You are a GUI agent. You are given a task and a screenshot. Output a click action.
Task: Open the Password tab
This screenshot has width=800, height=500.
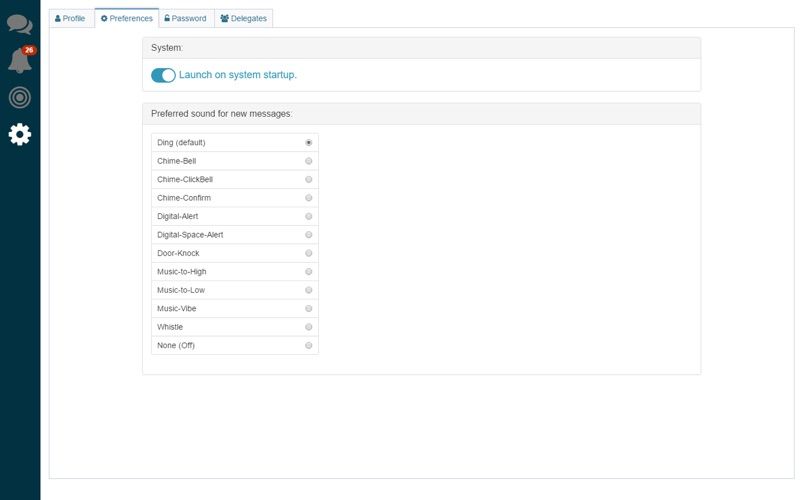(186, 18)
